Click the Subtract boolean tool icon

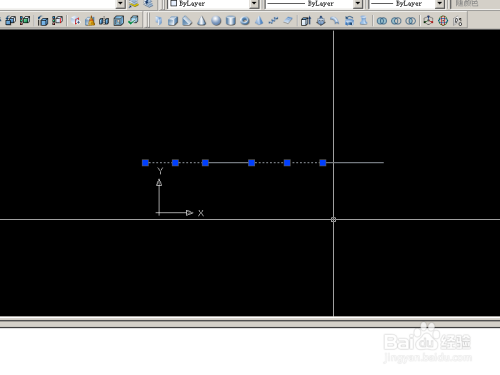[x=396, y=21]
